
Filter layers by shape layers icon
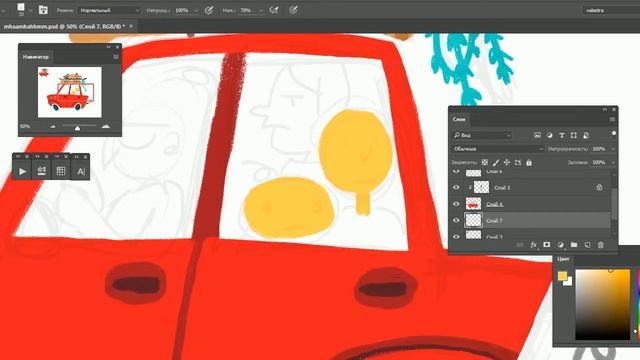click(574, 136)
